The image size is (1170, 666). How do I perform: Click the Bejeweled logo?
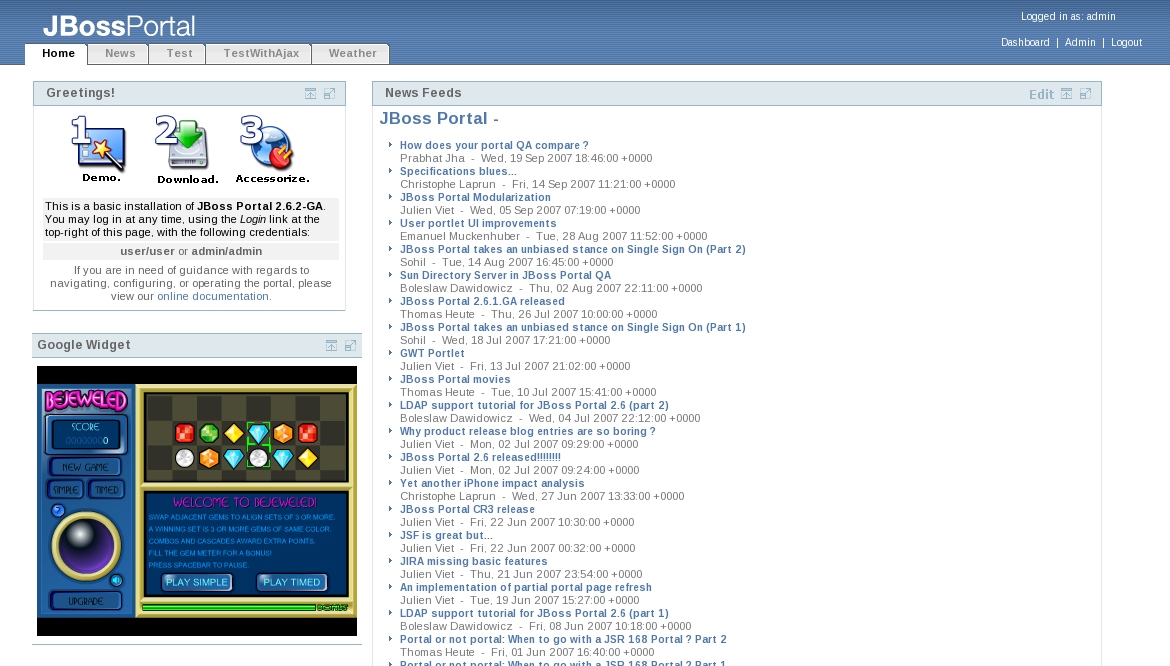(x=86, y=400)
